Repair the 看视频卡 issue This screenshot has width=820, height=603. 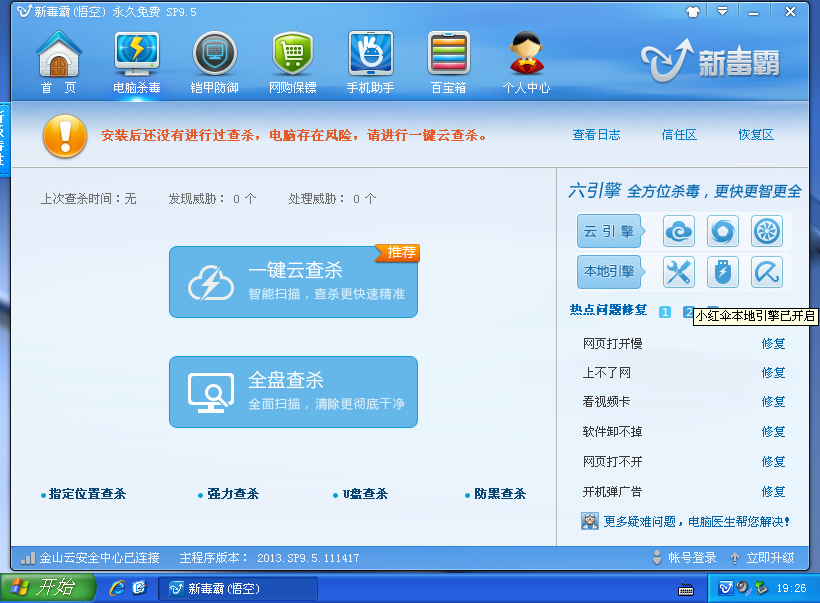[x=773, y=402]
